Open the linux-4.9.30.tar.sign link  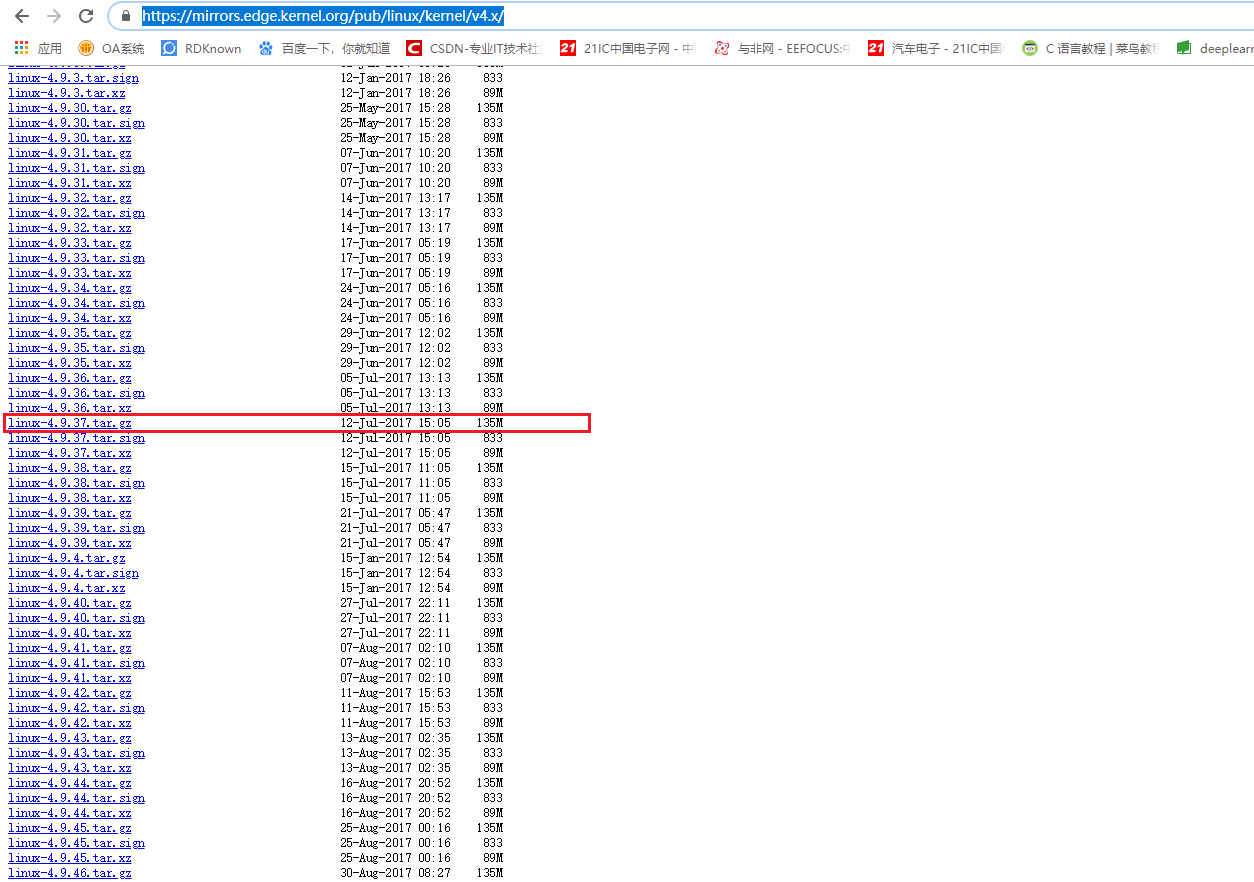point(76,123)
